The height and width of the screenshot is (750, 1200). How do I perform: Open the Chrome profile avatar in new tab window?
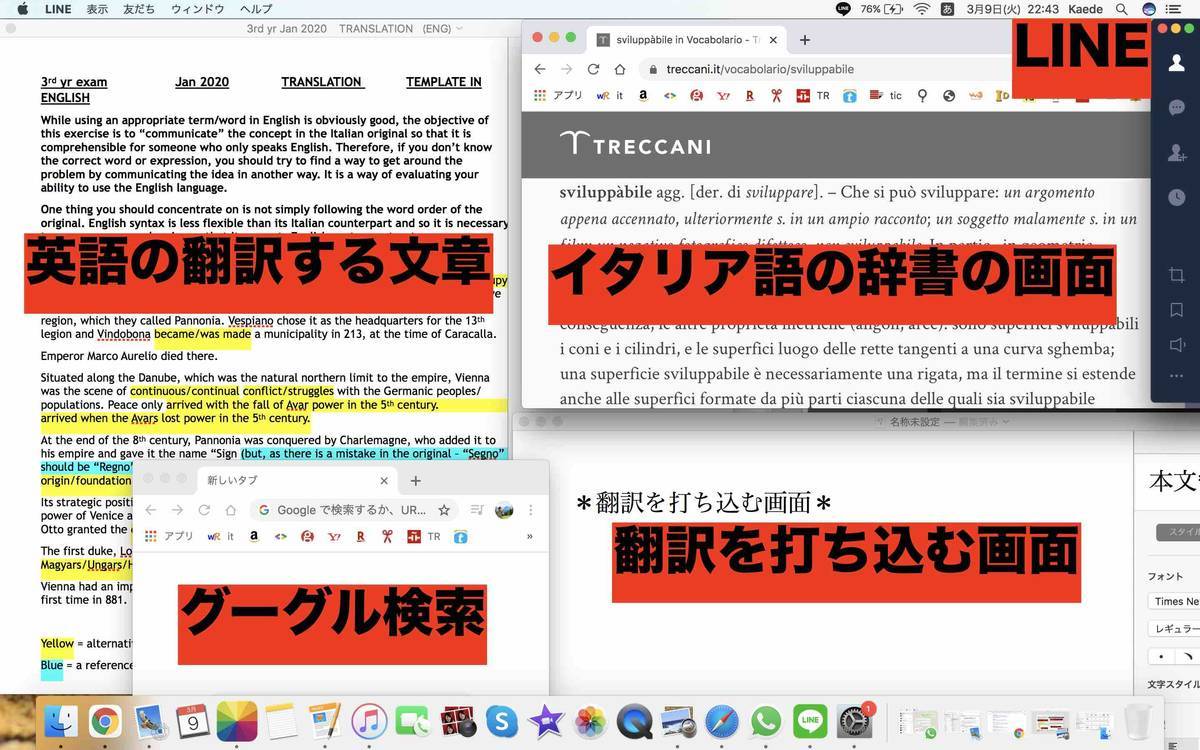click(504, 510)
